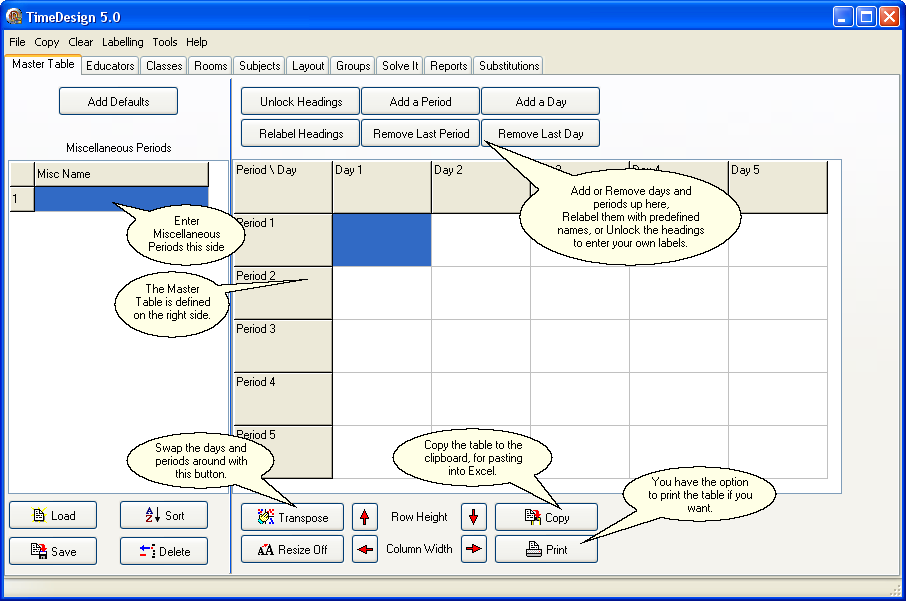Image resolution: width=906 pixels, height=601 pixels.
Task: Switch to the Classes tab
Action: (164, 65)
